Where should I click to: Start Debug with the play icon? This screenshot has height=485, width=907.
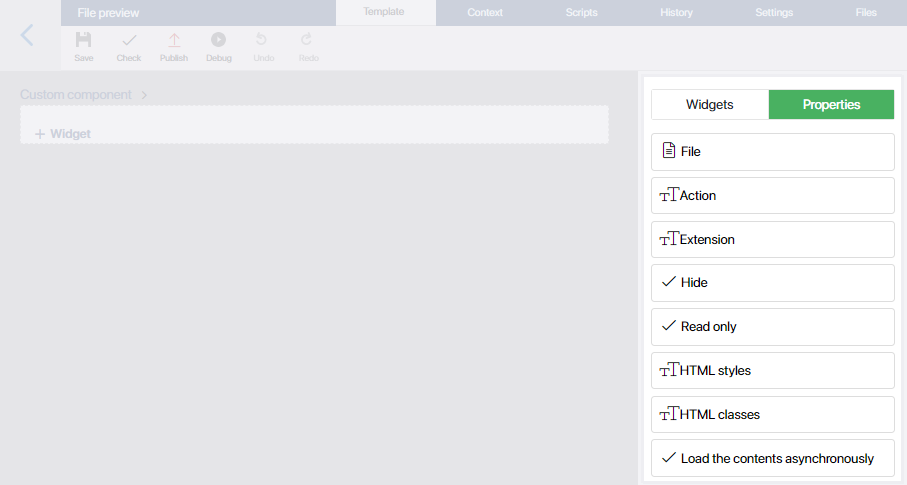pos(218,39)
